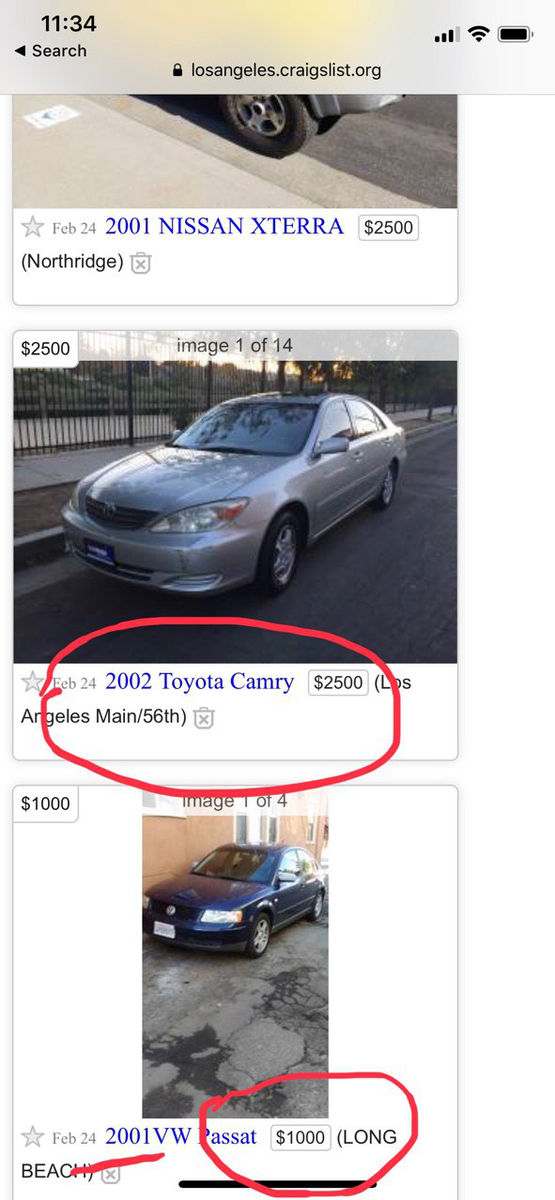Tap the $2500 price tag on Camry image
Screen dimensions: 555x1200
pyautogui.click(x=46, y=349)
